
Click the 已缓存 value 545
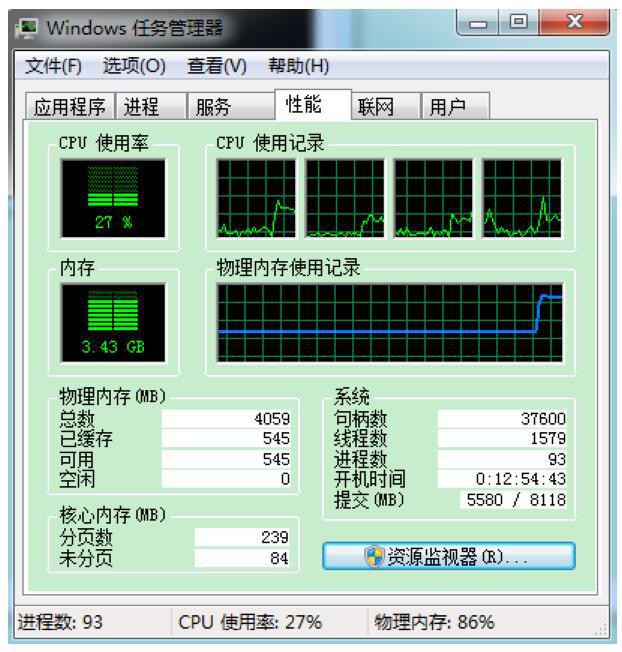coord(226,439)
